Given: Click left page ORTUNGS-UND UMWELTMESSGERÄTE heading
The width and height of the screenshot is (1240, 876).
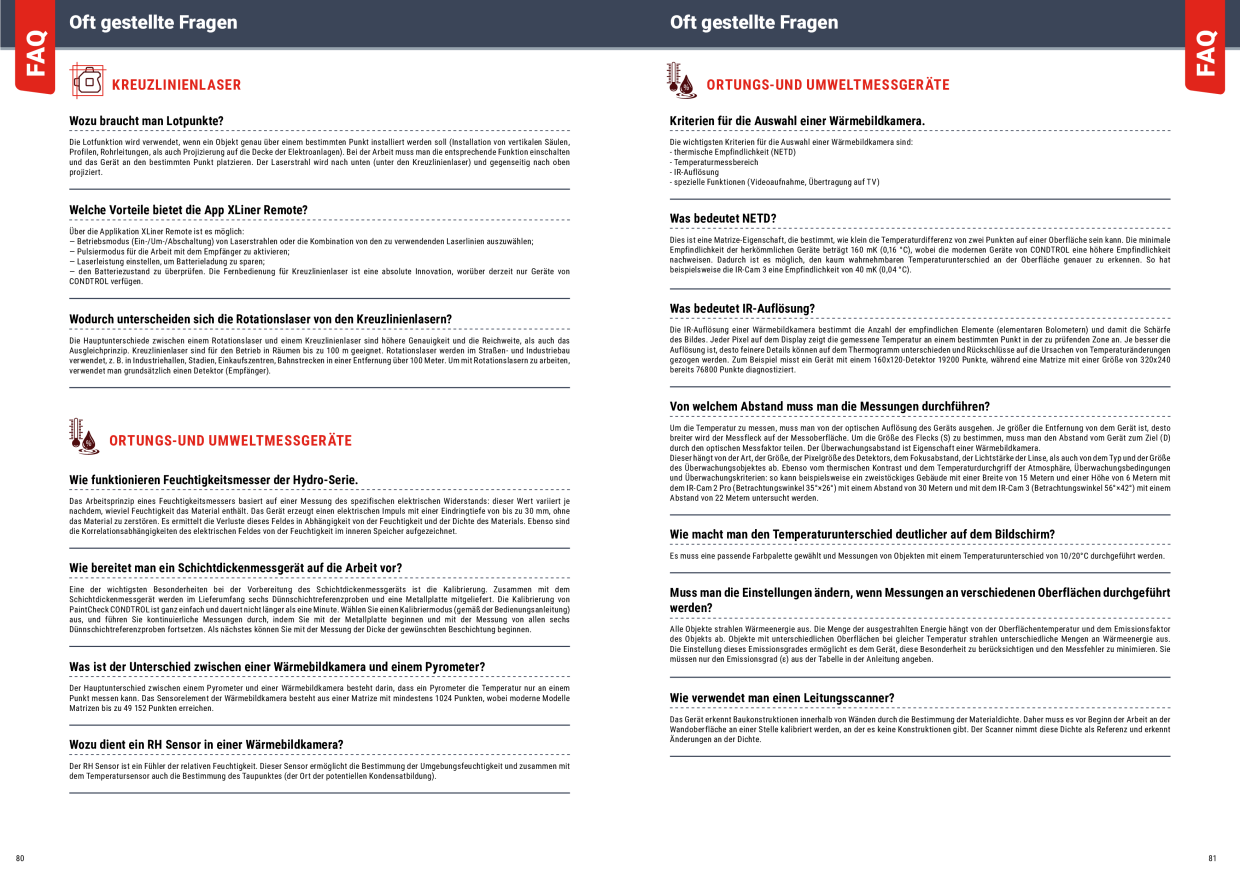Looking at the screenshot, I should coord(230,441).
